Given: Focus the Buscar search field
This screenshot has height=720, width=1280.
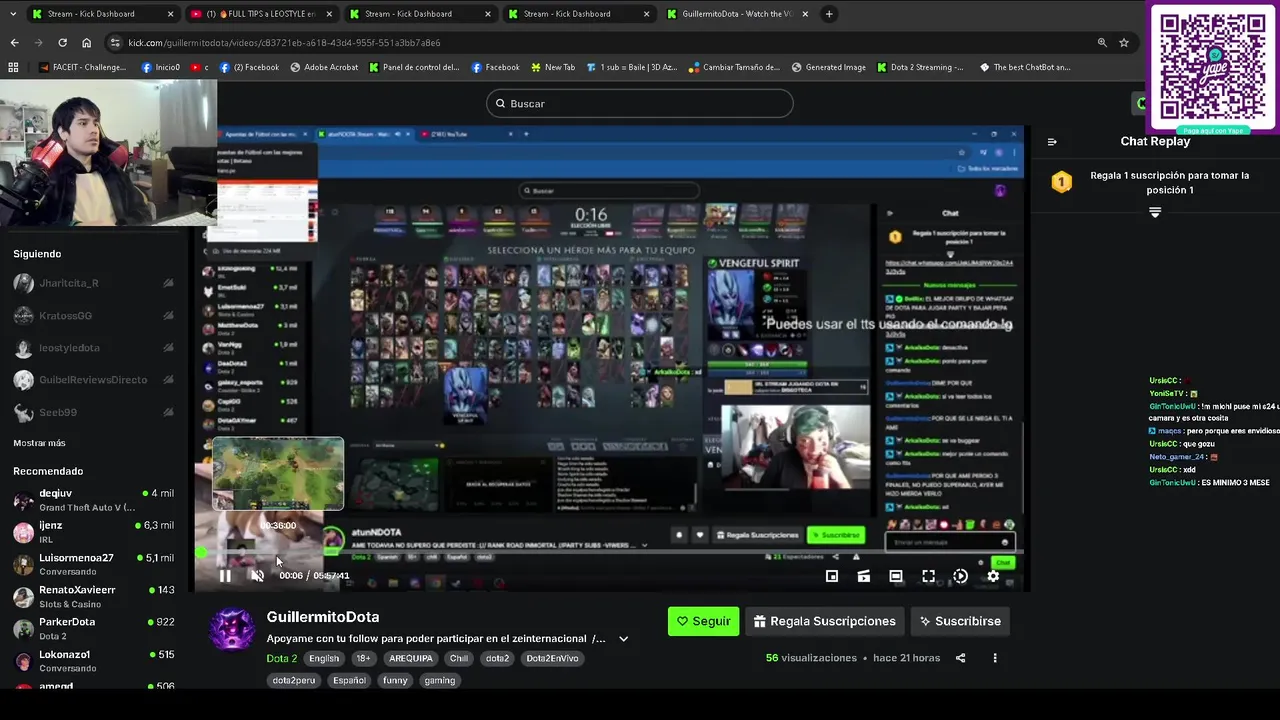Looking at the screenshot, I should click(640, 103).
